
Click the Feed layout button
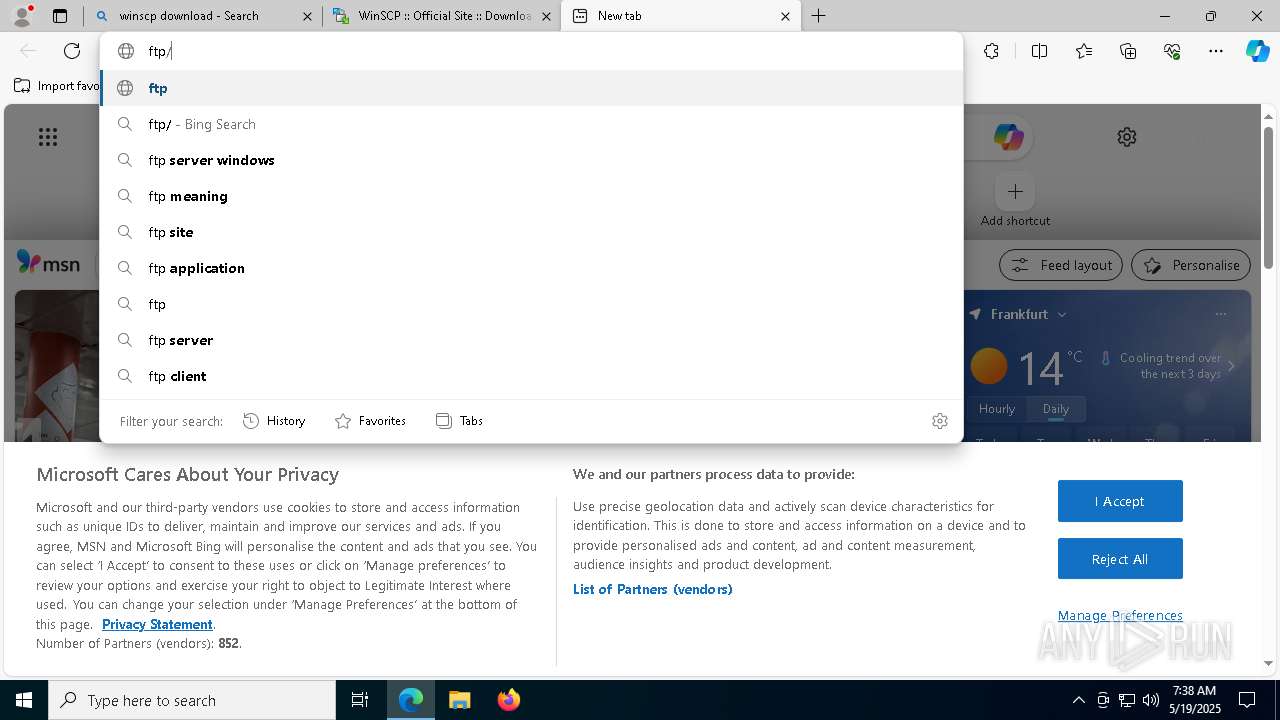pos(1061,265)
